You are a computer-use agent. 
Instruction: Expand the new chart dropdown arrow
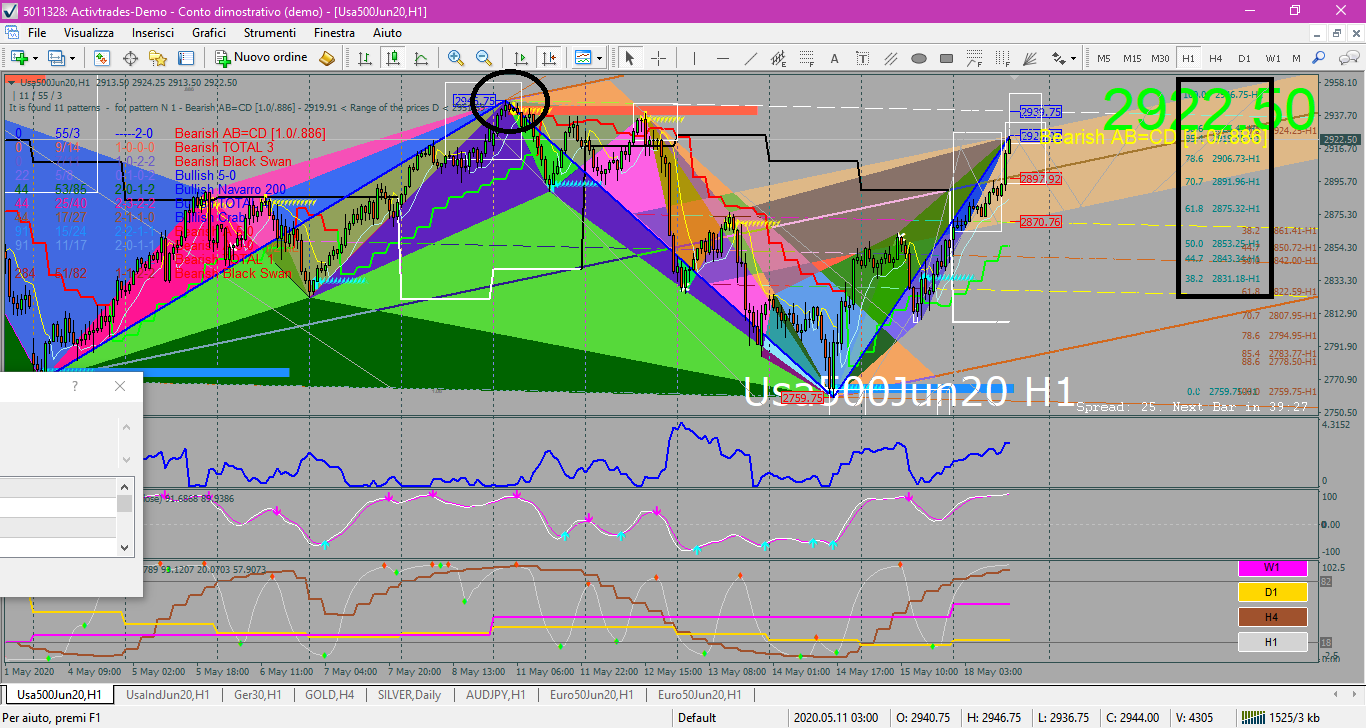(35, 58)
